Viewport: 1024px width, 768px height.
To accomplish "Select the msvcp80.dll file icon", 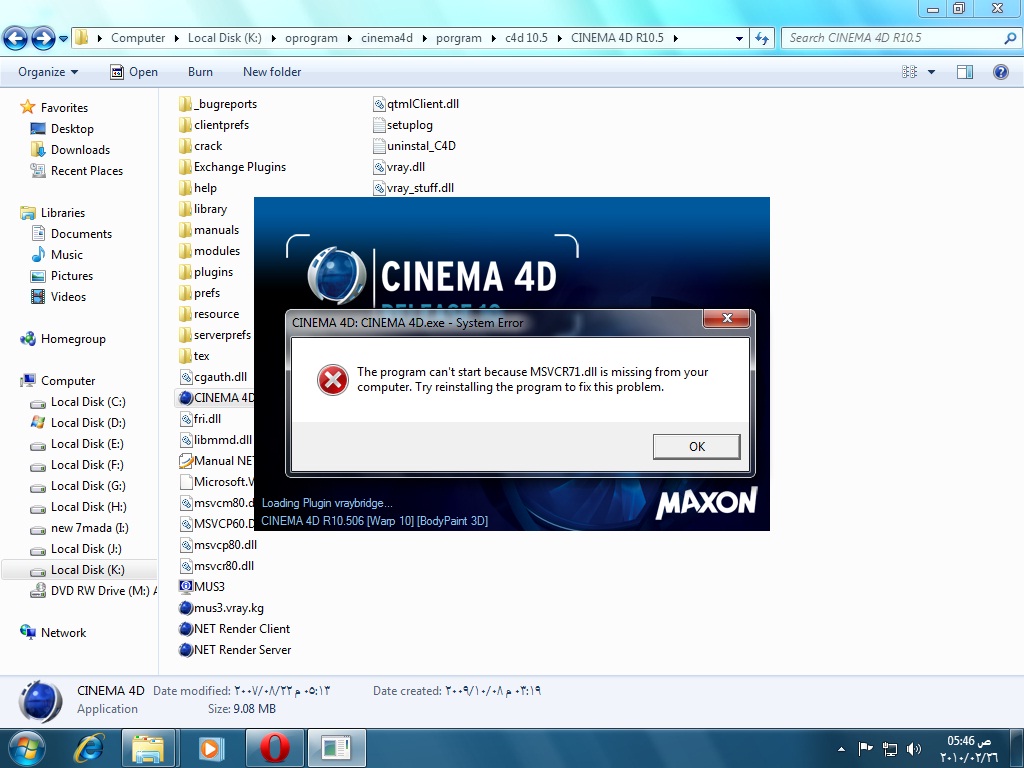I will [x=186, y=545].
